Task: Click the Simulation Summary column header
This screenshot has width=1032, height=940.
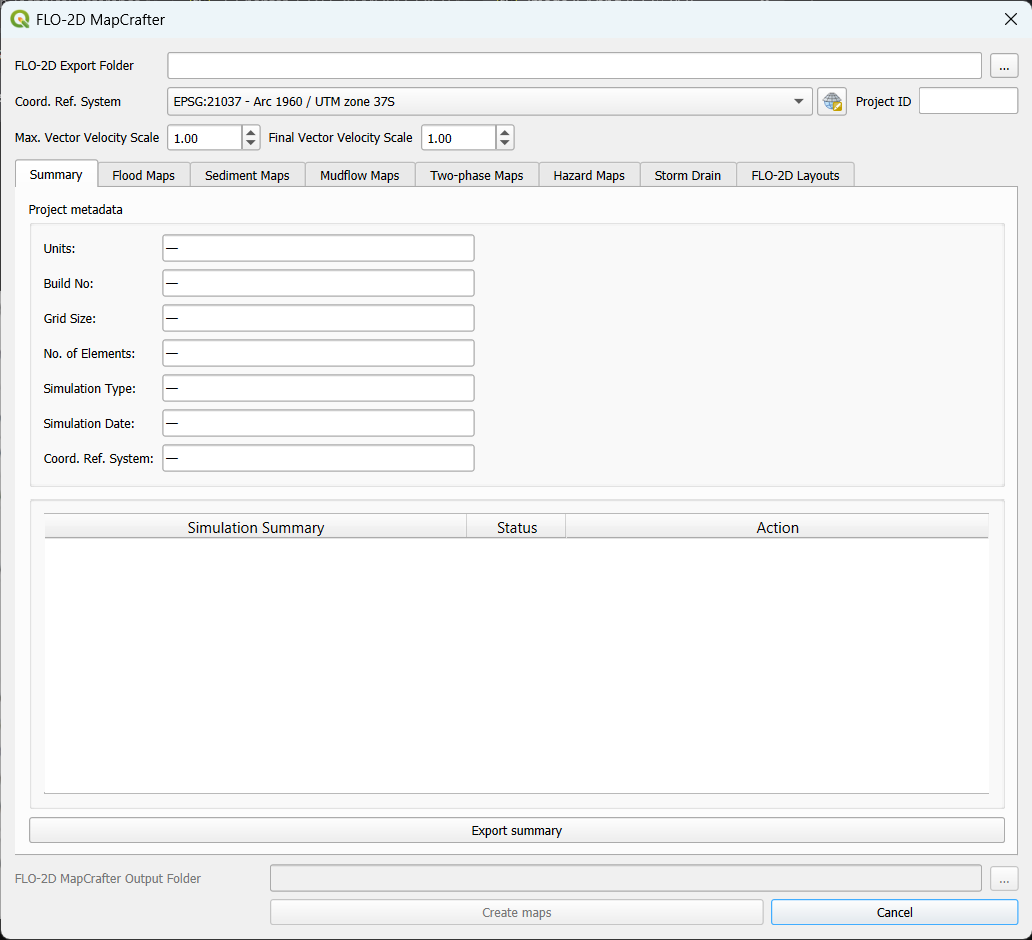Action: tap(255, 527)
